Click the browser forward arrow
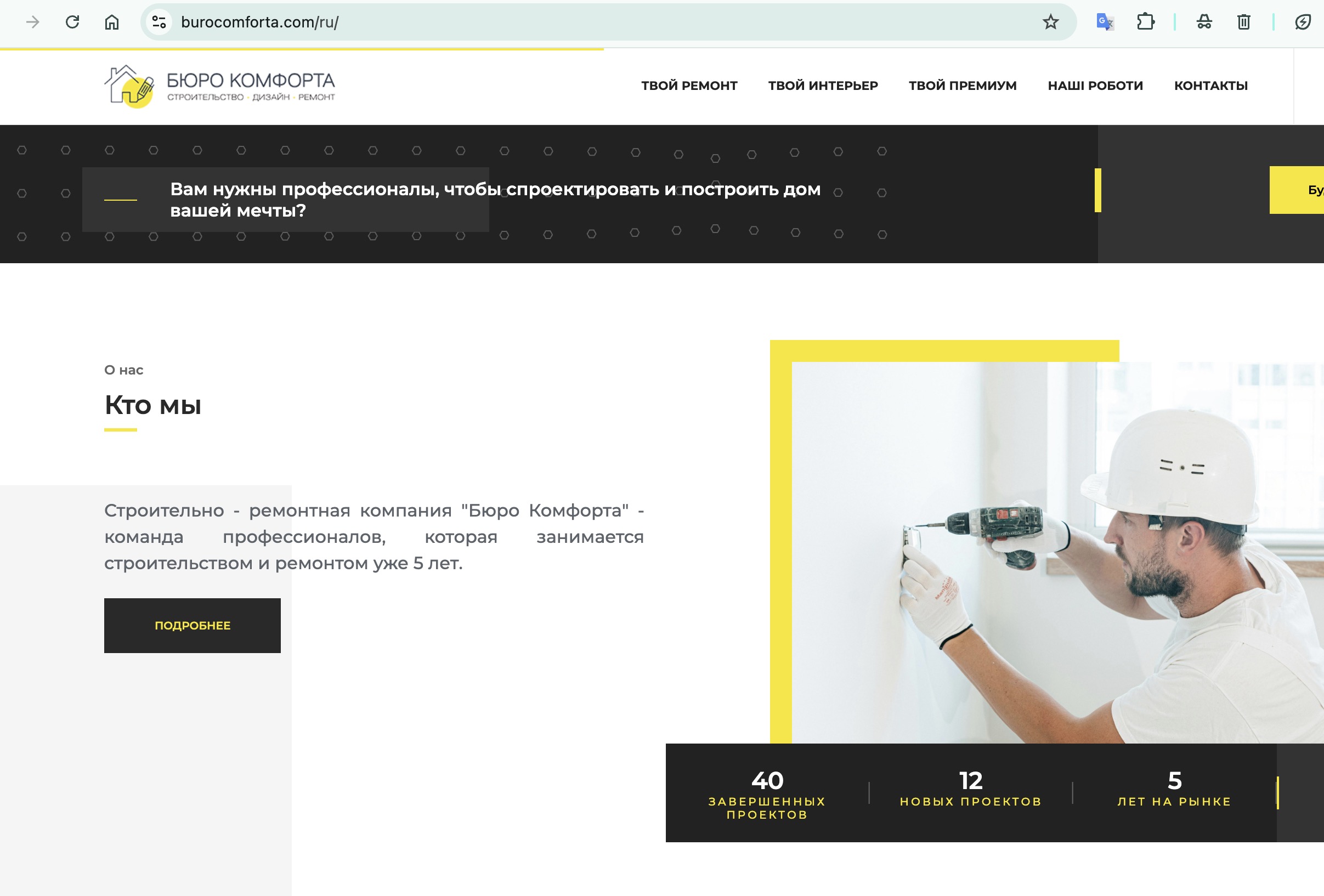 pos(32,22)
